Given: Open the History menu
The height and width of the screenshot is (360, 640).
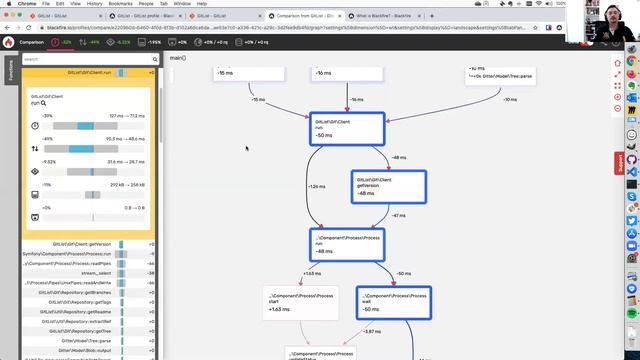Looking at the screenshot, I should (x=94, y=4).
